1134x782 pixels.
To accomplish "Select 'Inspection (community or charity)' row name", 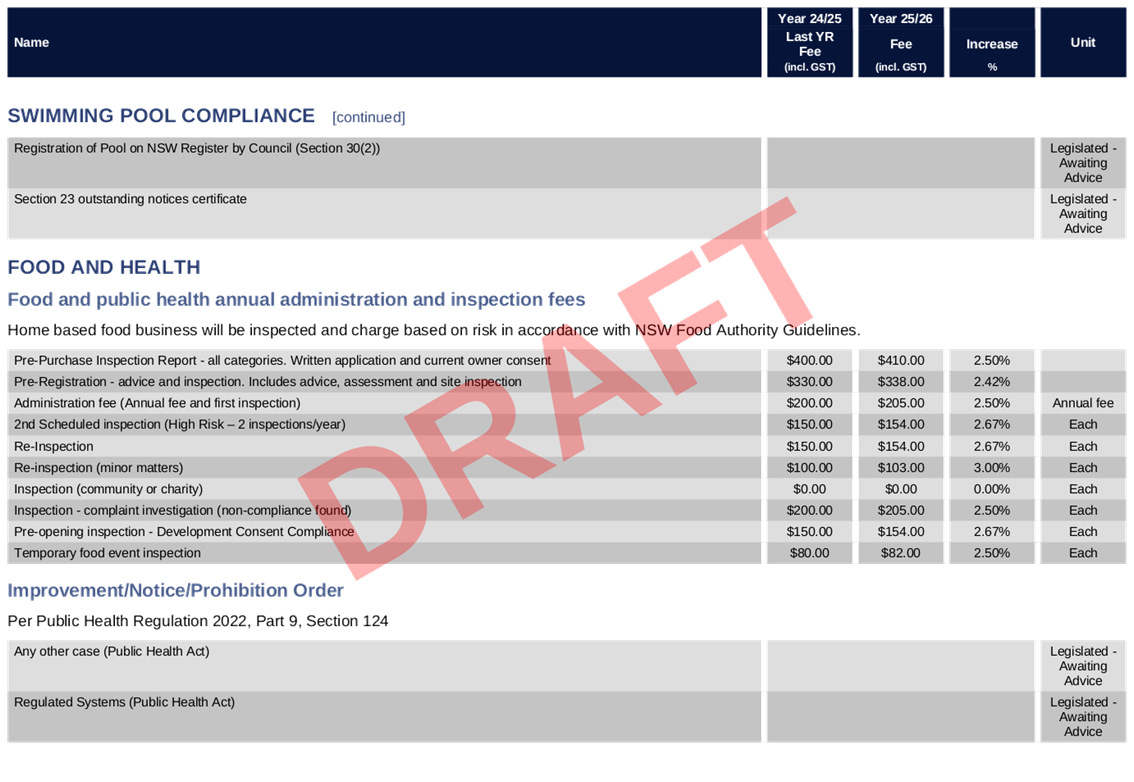I will 108,489.
